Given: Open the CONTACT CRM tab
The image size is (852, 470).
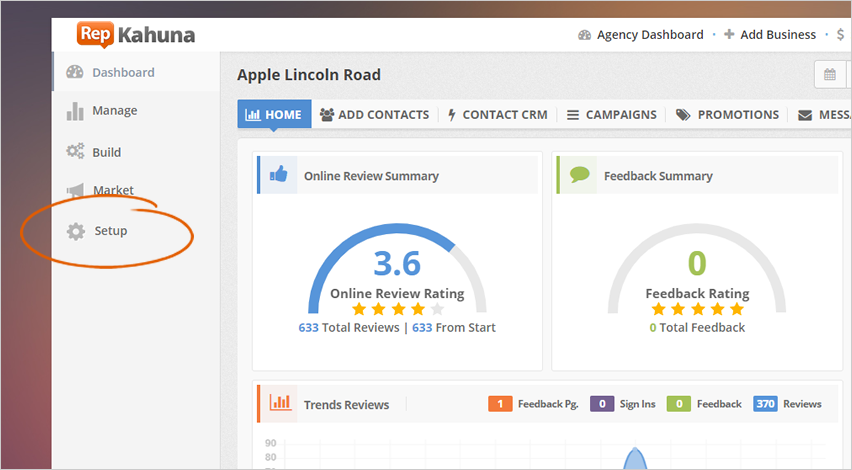Looking at the screenshot, I should click(x=497, y=115).
